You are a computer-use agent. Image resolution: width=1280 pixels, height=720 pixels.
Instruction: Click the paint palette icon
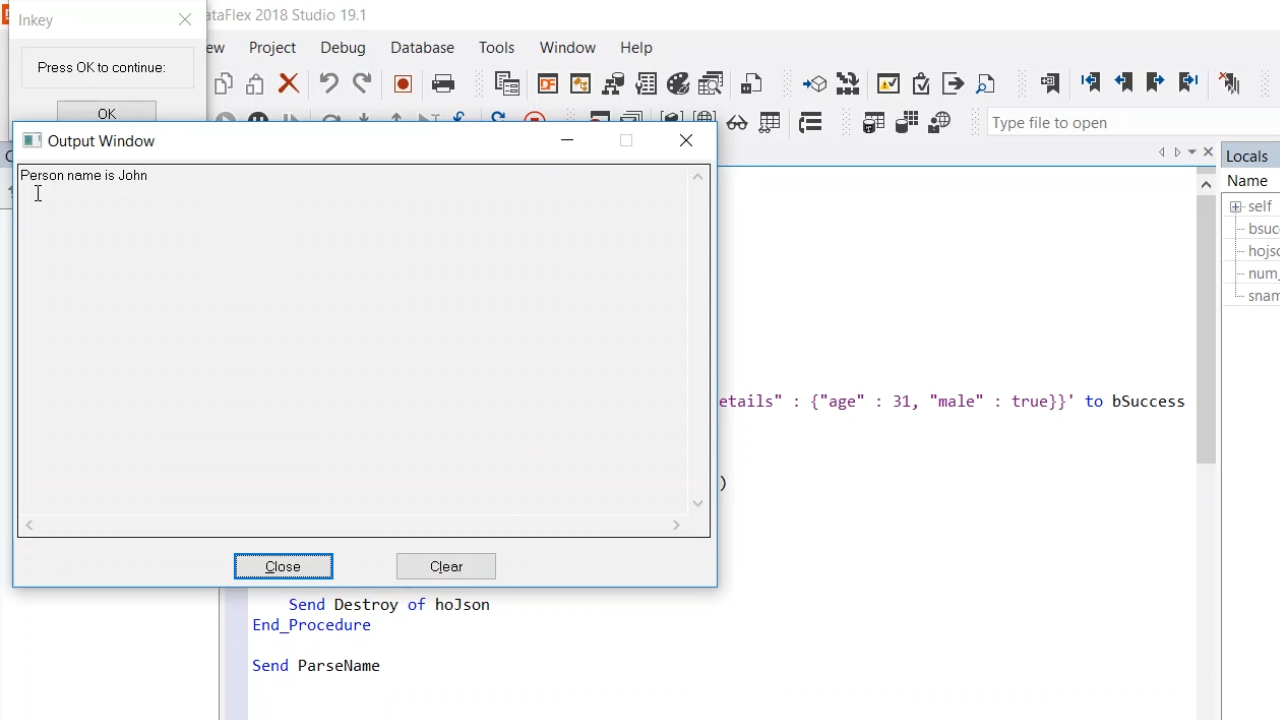(x=678, y=84)
